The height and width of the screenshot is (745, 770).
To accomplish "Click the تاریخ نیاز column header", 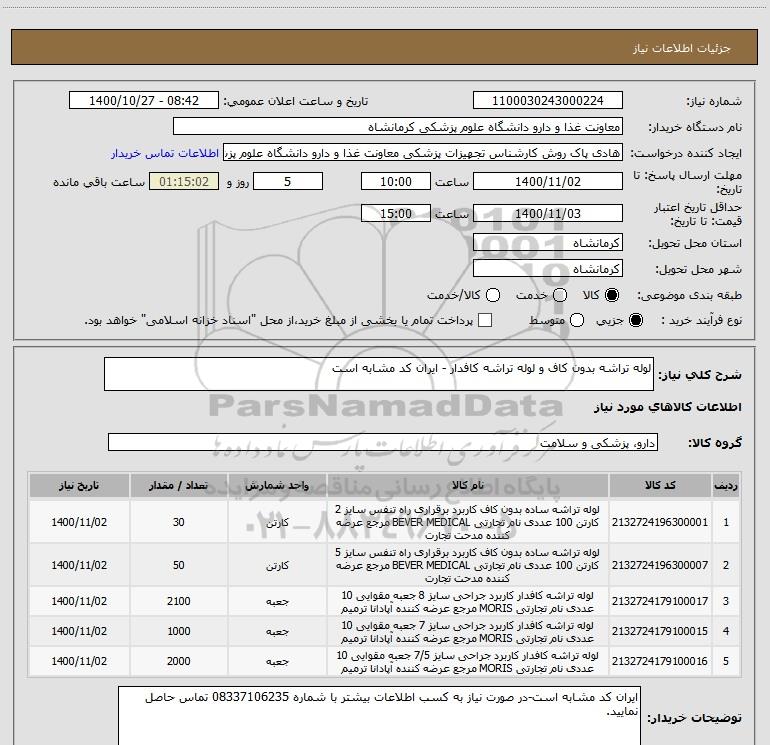I will click(79, 486).
